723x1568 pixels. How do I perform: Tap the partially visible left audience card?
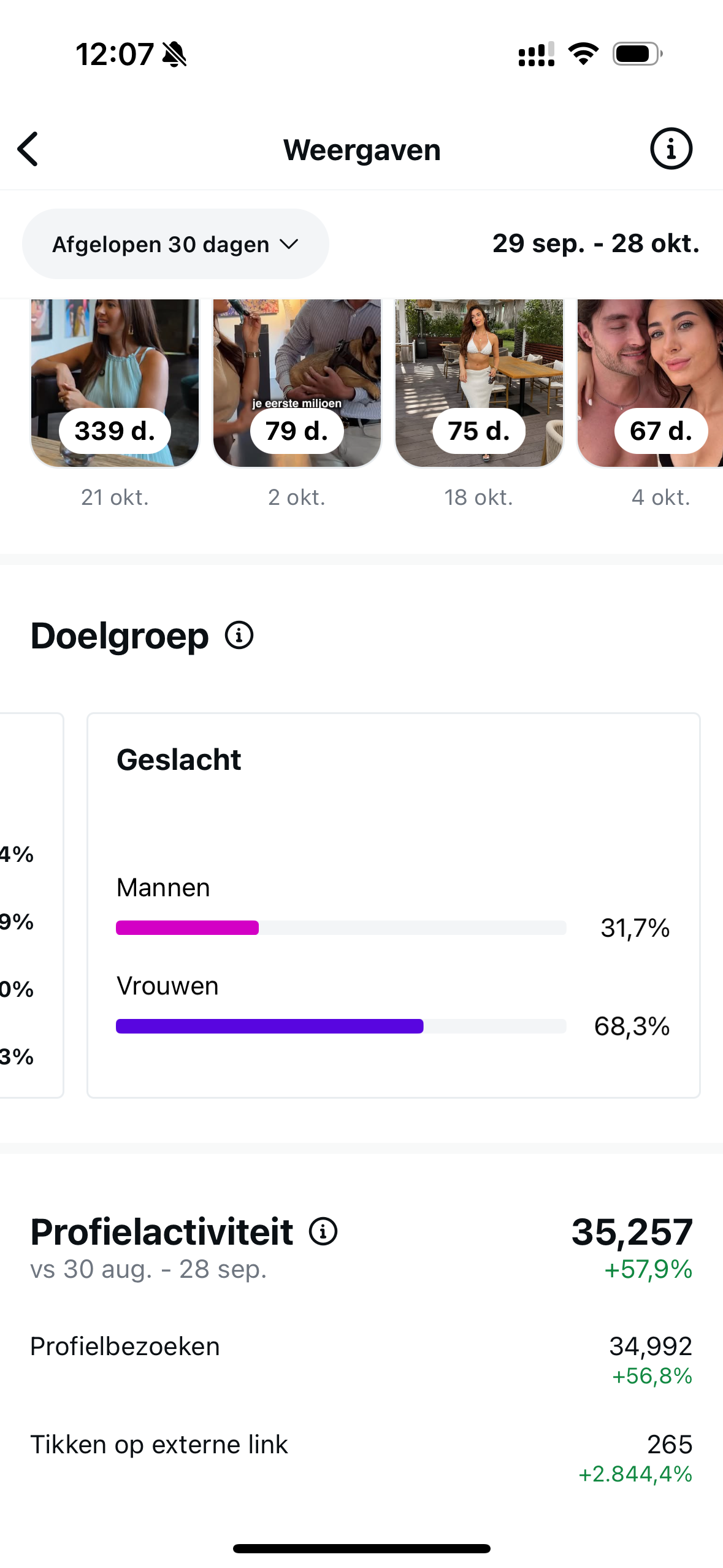[31, 905]
